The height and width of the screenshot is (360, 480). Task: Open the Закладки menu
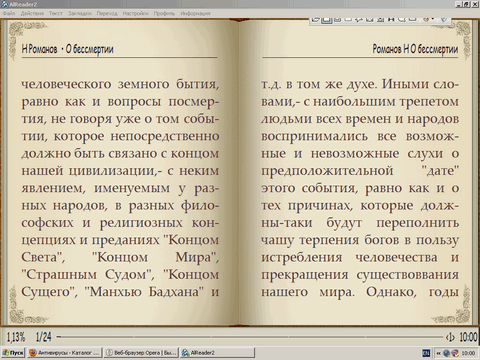[80, 13]
